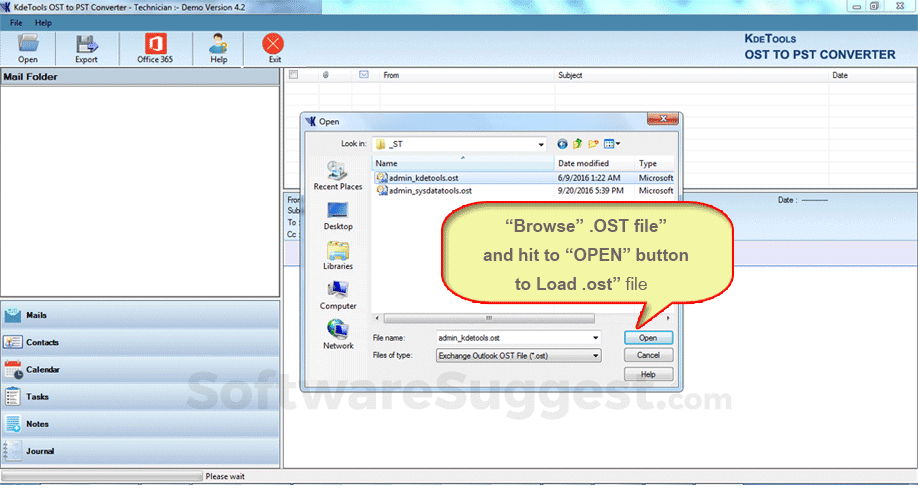This screenshot has width=918, height=489.
Task: Click the horizontal scrollbar in file list
Action: click(489, 318)
